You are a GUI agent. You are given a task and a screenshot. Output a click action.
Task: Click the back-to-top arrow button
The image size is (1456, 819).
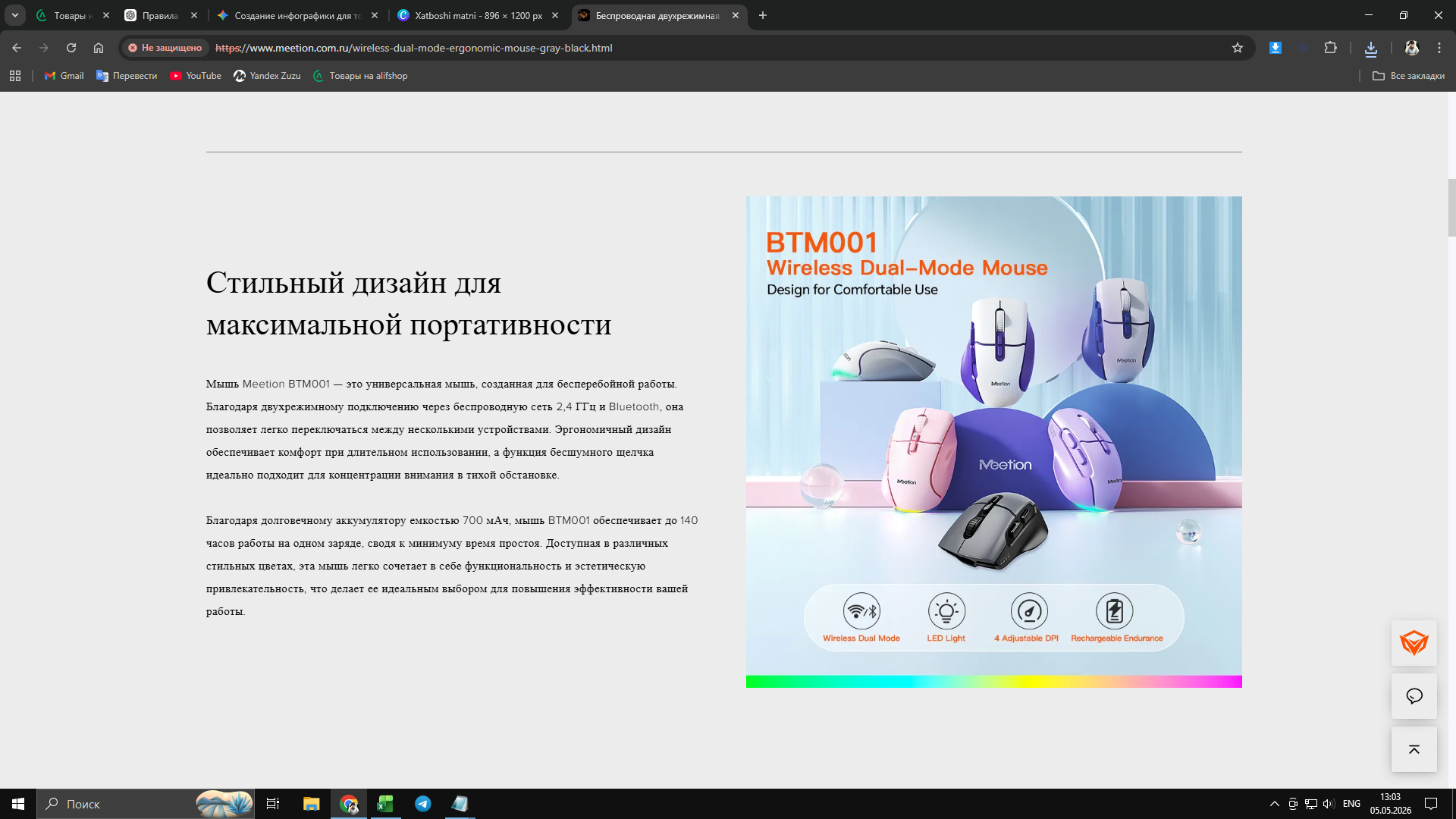point(1414,749)
